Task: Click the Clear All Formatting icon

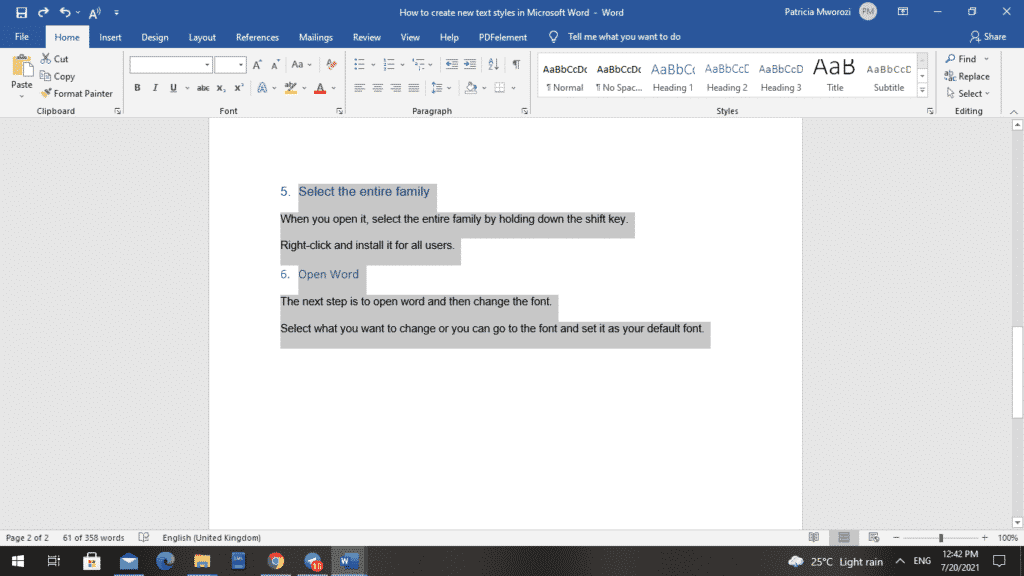Action: click(x=332, y=65)
